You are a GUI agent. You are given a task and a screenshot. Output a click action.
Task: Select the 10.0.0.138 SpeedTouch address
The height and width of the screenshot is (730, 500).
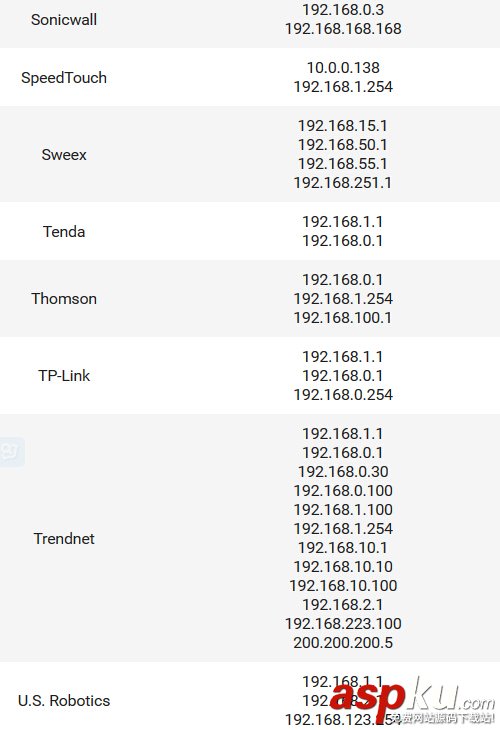pos(343,68)
